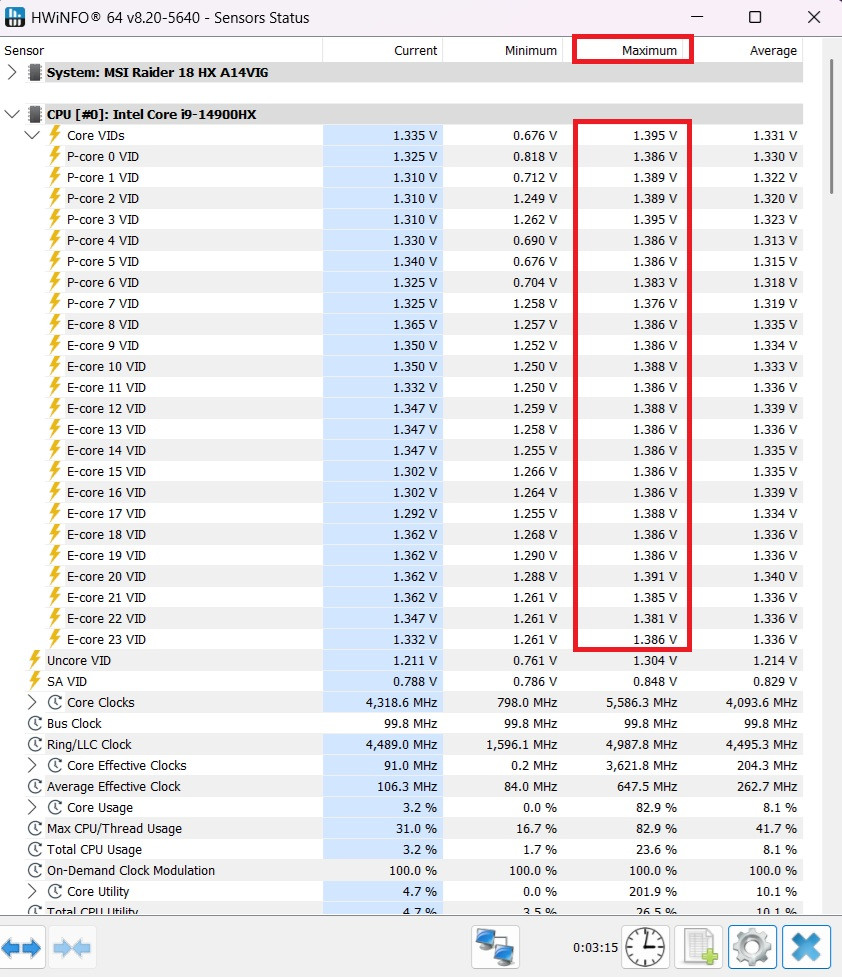The height and width of the screenshot is (977, 842).
Task: Click the 4,489.0 MHz current Ring/LLC value
Action: pyautogui.click(x=401, y=744)
